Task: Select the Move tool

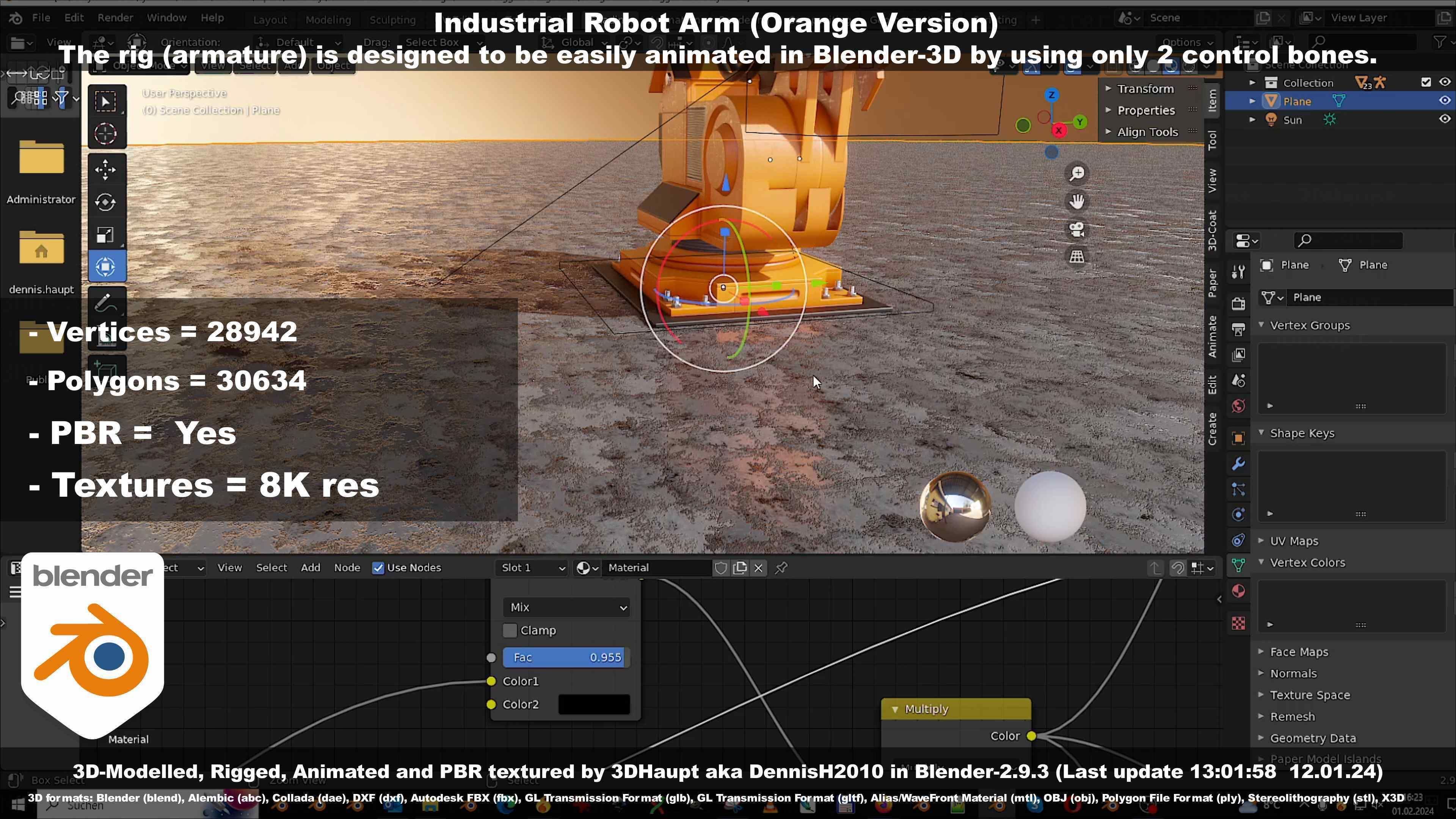Action: (x=106, y=170)
